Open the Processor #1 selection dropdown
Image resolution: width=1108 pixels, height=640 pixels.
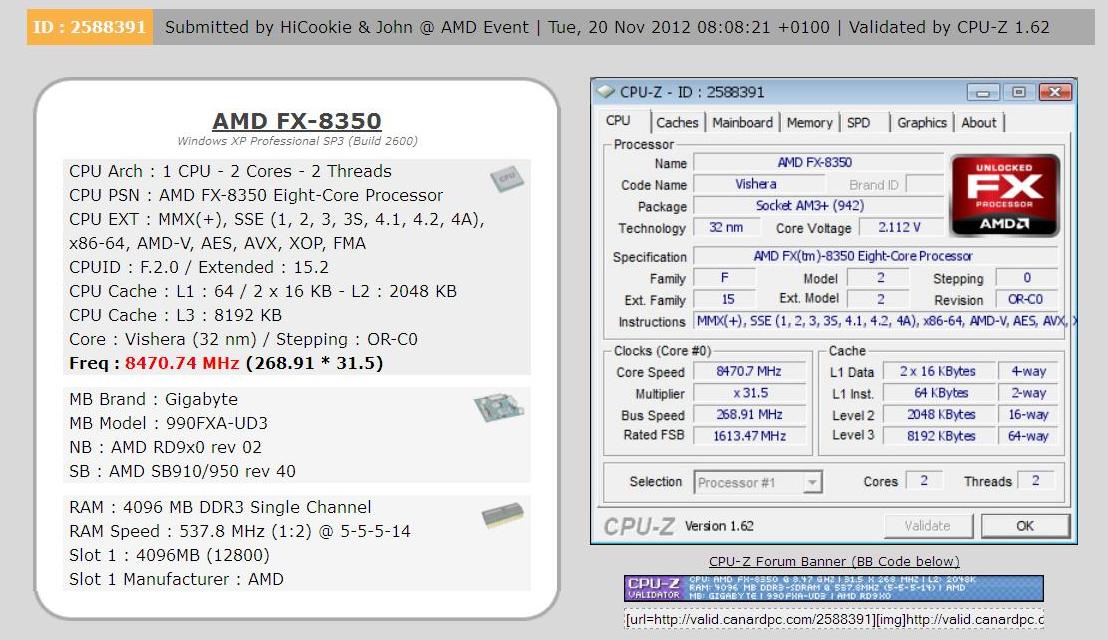tap(758, 482)
